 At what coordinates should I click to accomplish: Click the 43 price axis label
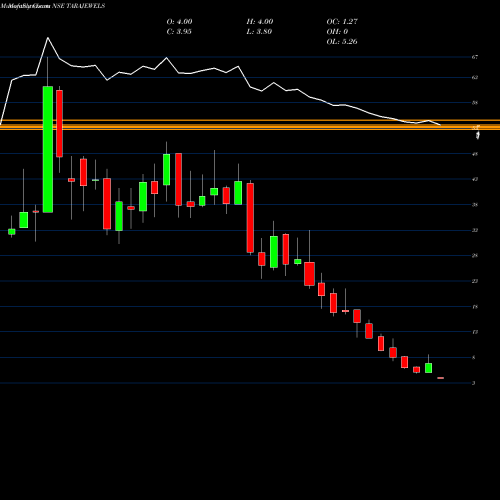475,179
